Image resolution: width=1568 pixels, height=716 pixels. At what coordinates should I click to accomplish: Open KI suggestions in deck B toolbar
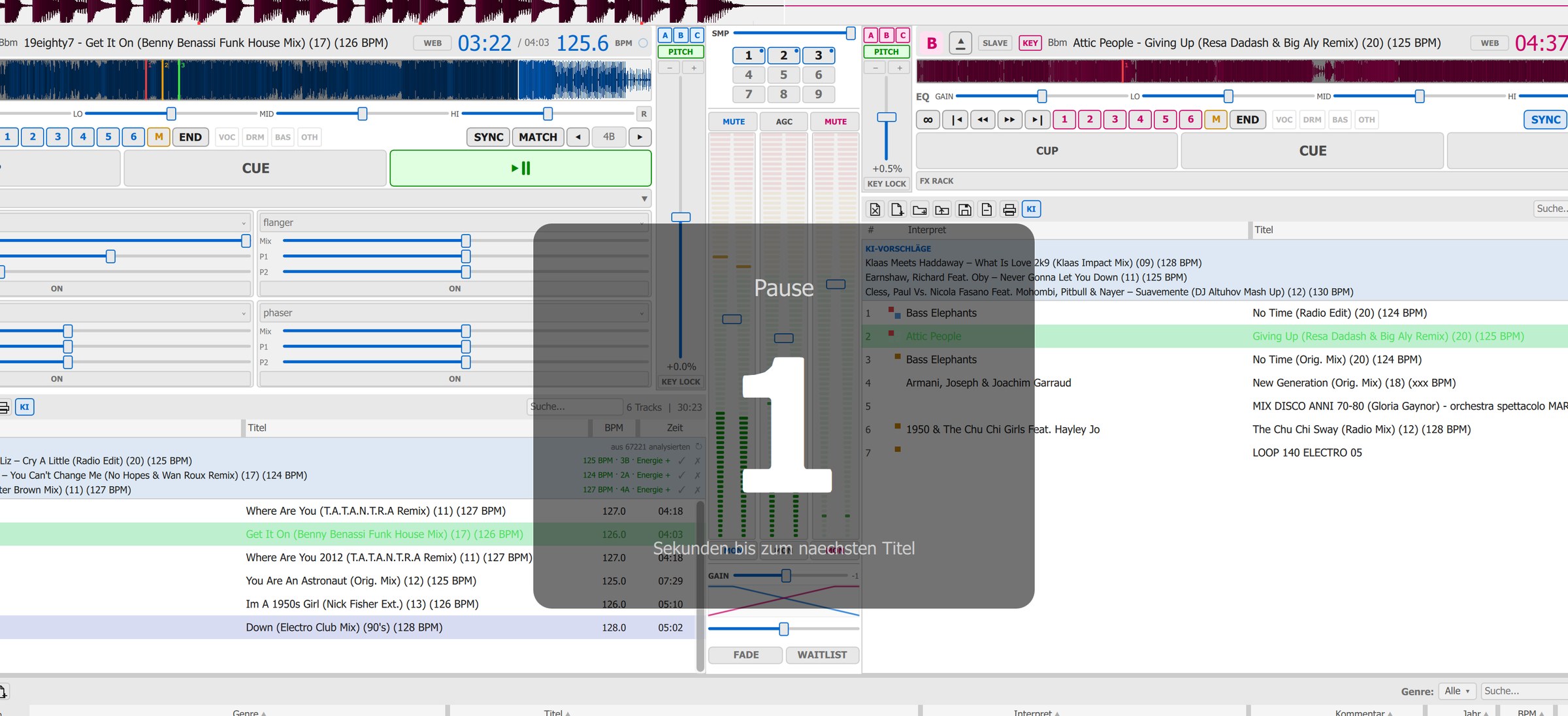point(1031,209)
